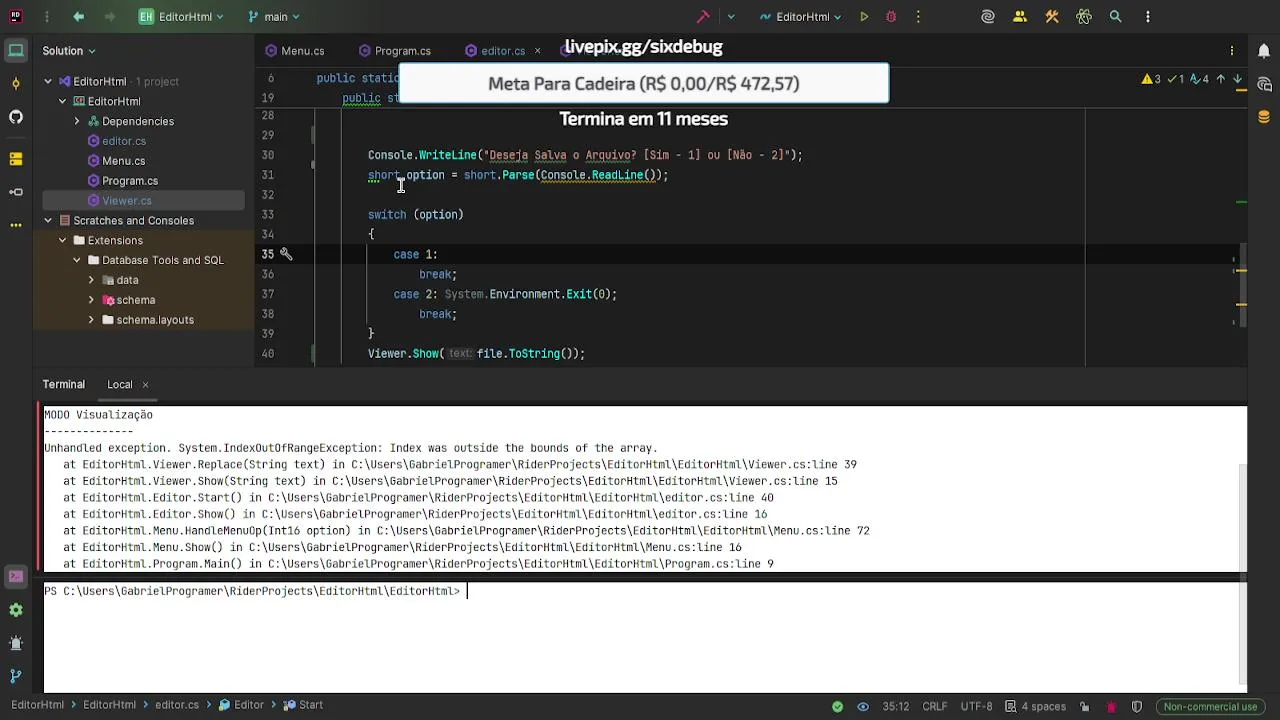Image resolution: width=1280 pixels, height=720 pixels.
Task: Open the bug-shaped tool window icon in left sidebar
Action: tap(15, 643)
